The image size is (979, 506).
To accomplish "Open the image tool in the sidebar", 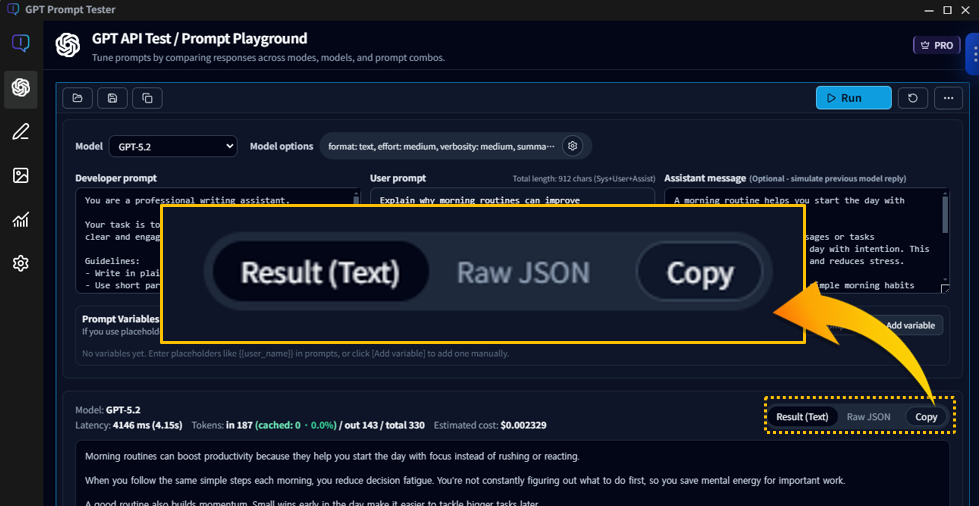I will pos(20,176).
